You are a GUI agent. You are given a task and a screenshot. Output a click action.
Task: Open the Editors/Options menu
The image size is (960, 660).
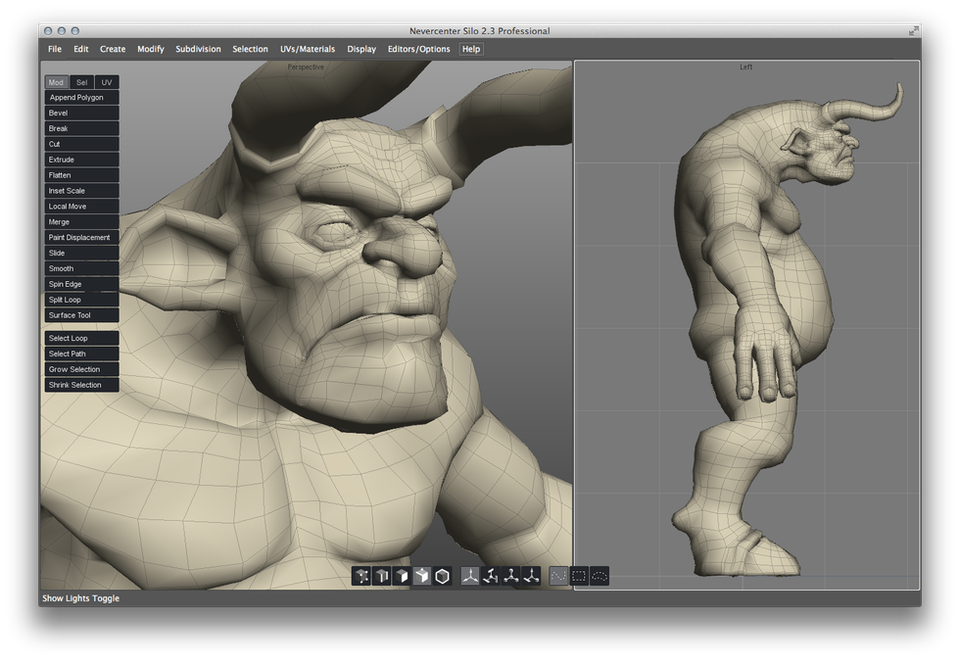pyautogui.click(x=419, y=49)
